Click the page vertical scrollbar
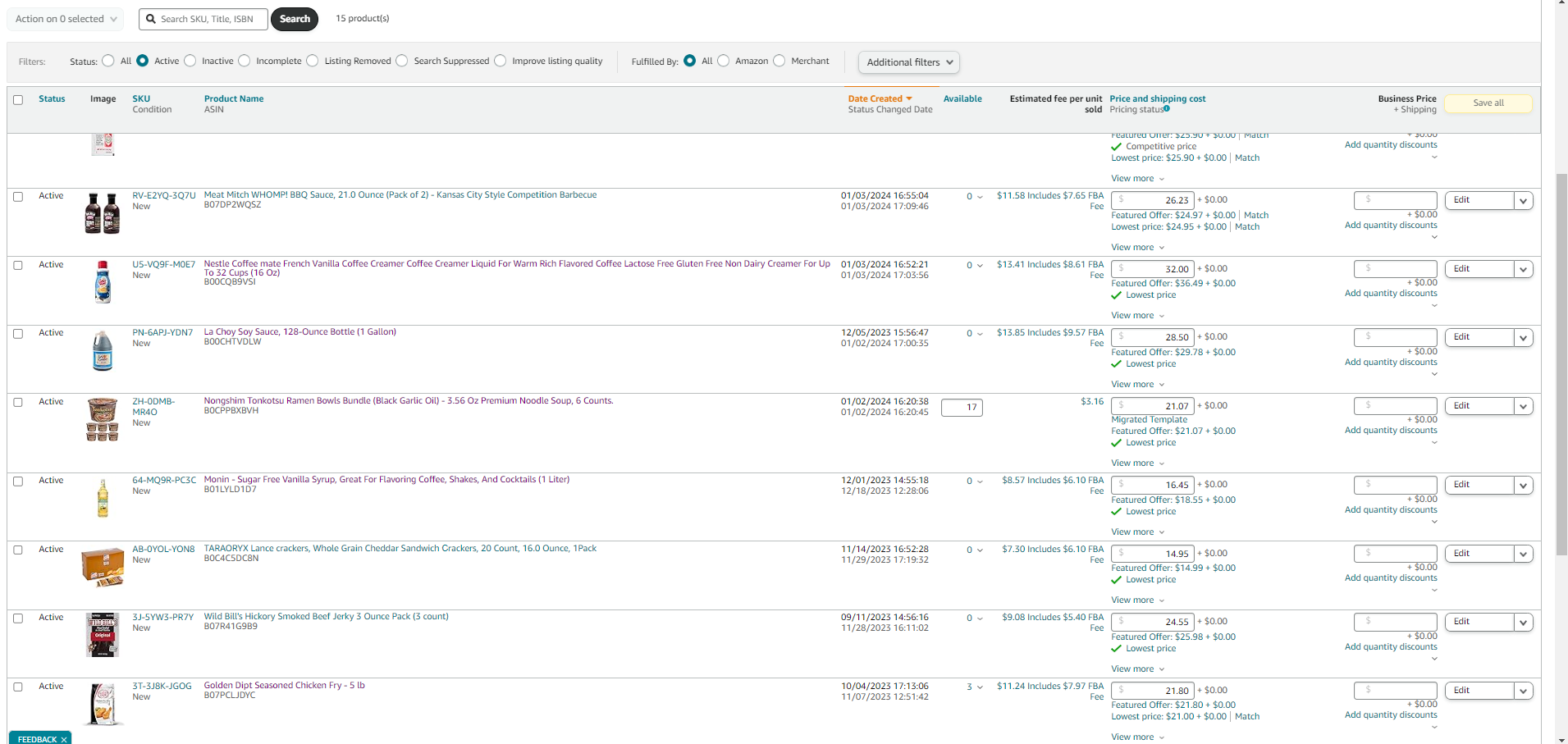The height and width of the screenshot is (744, 1568). pos(1561,365)
